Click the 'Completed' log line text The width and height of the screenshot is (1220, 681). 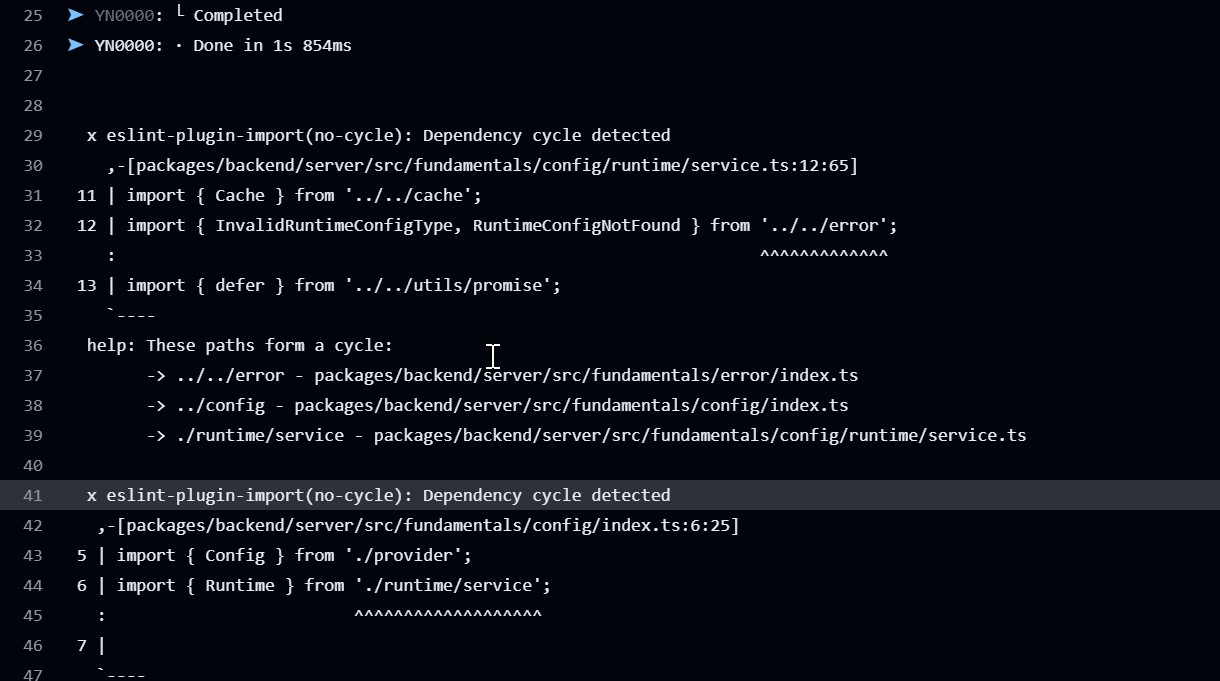coord(238,15)
